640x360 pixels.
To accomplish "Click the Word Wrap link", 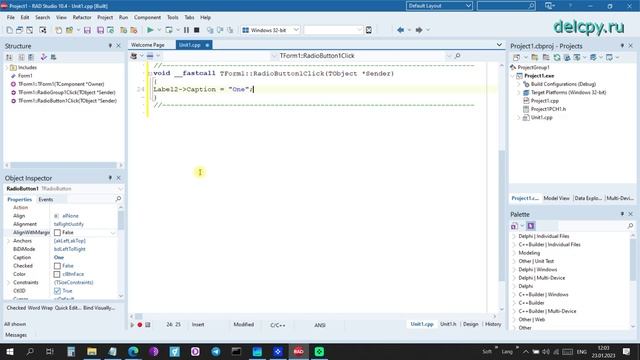I will (x=40, y=308).
